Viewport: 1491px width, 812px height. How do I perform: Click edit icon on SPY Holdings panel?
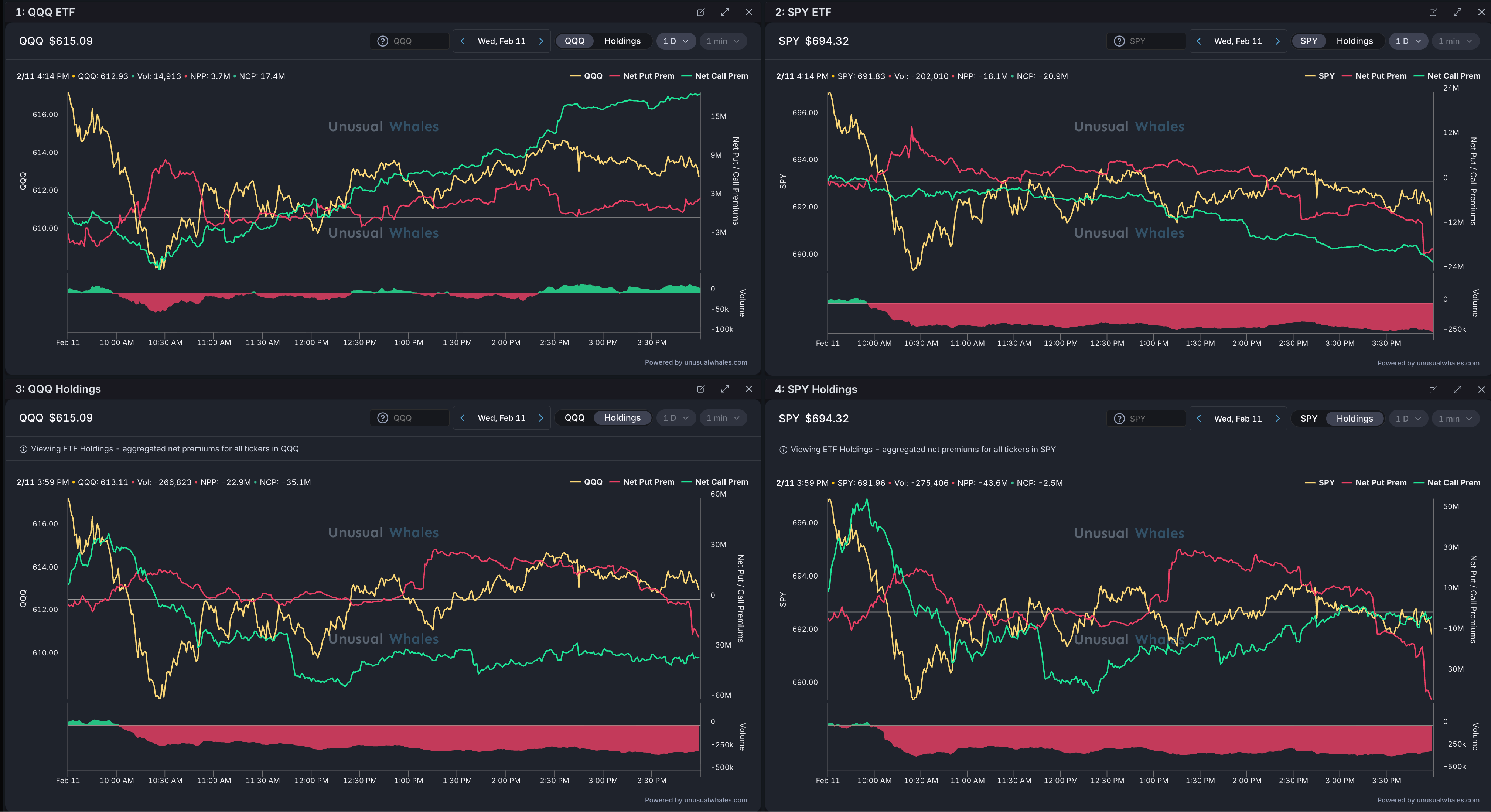pyautogui.click(x=1433, y=389)
